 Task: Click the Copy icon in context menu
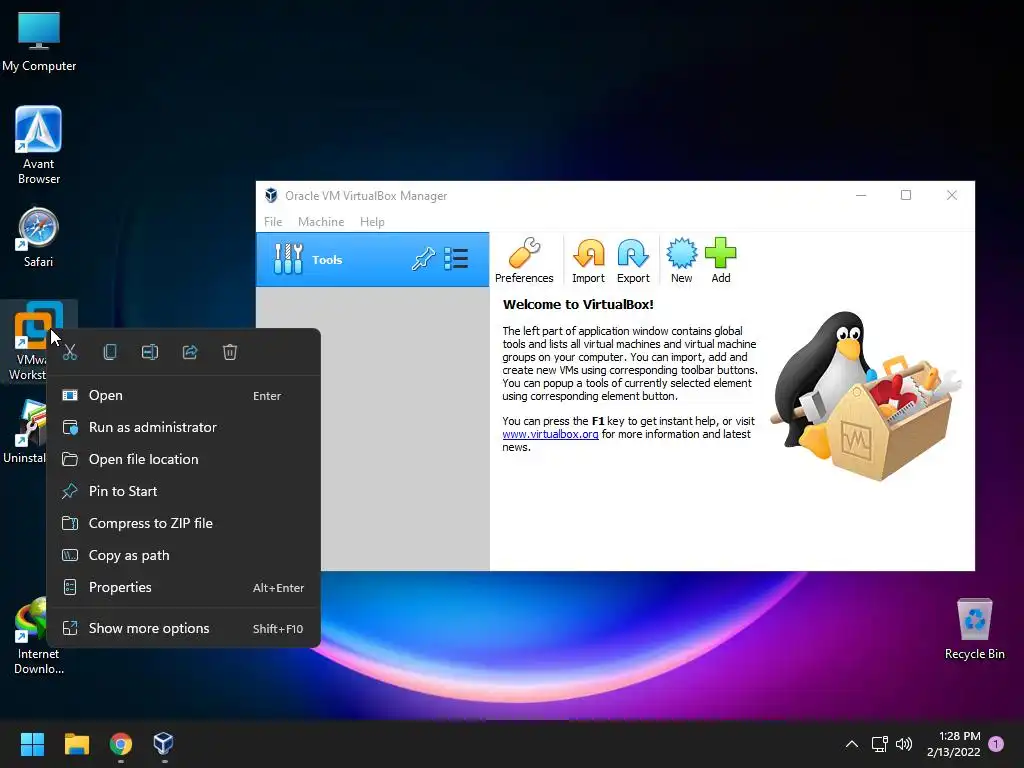110,353
